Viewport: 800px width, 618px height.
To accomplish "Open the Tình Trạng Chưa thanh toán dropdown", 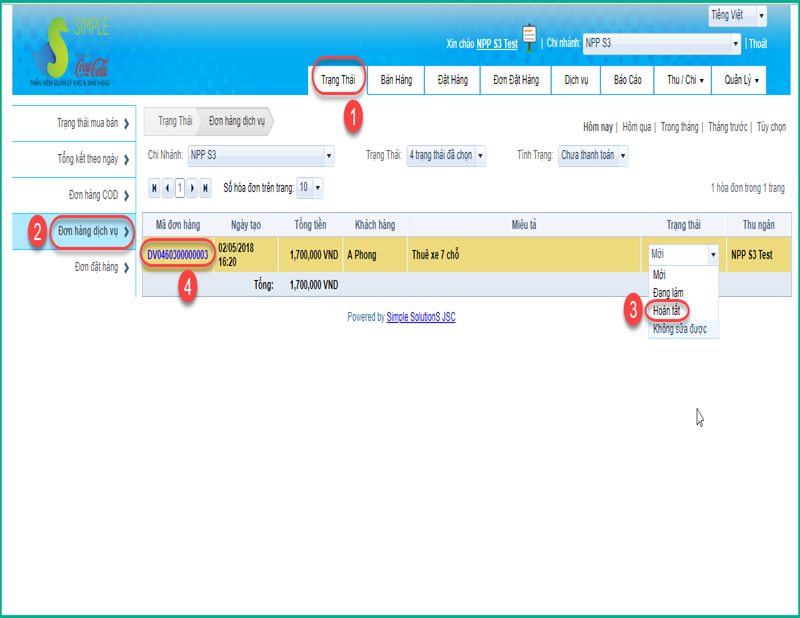I will [x=593, y=156].
